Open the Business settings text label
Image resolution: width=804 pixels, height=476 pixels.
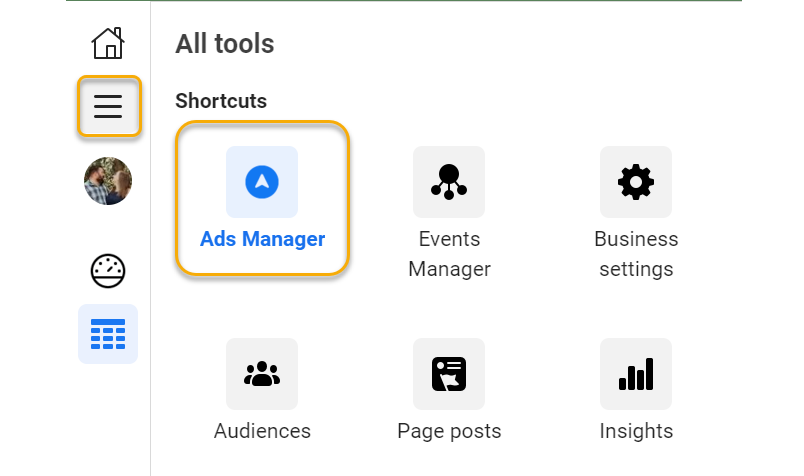[x=636, y=254]
